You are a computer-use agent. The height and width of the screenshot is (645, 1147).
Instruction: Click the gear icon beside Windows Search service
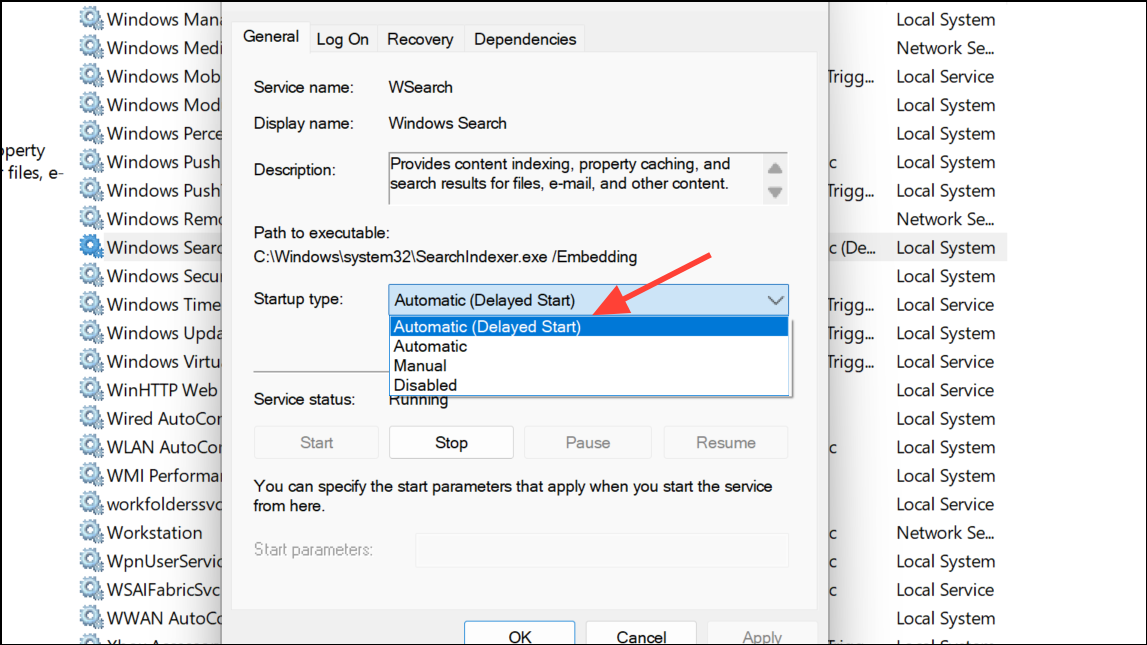(x=92, y=247)
